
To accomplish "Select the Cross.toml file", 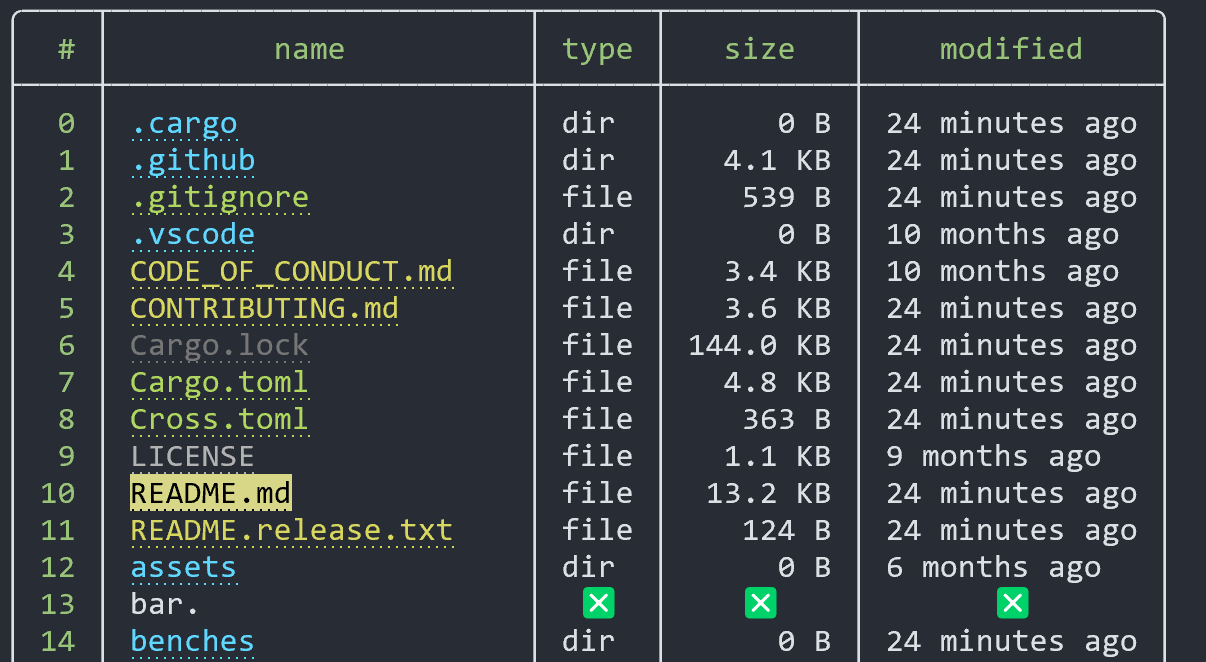I will point(219,418).
